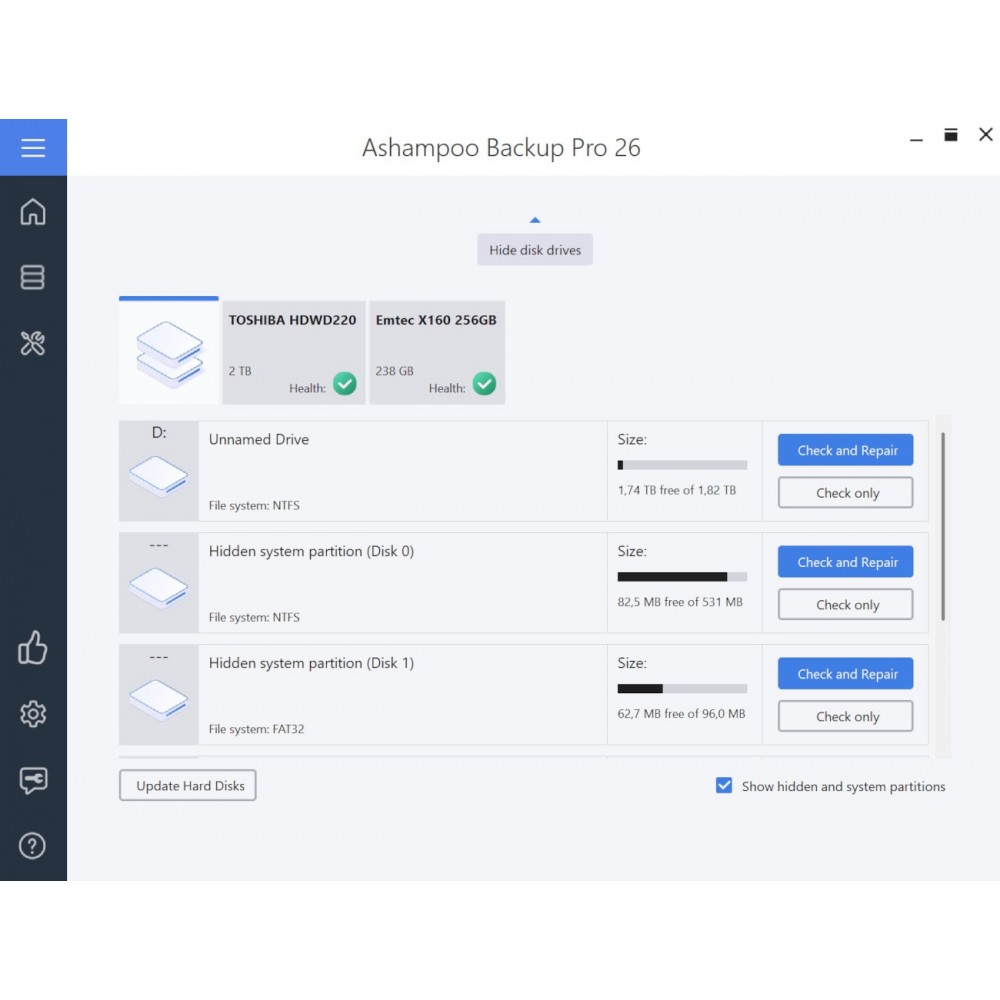The width and height of the screenshot is (1000, 1000).
Task: Click the partition list vertical scrollbar
Action: [x=943, y=526]
